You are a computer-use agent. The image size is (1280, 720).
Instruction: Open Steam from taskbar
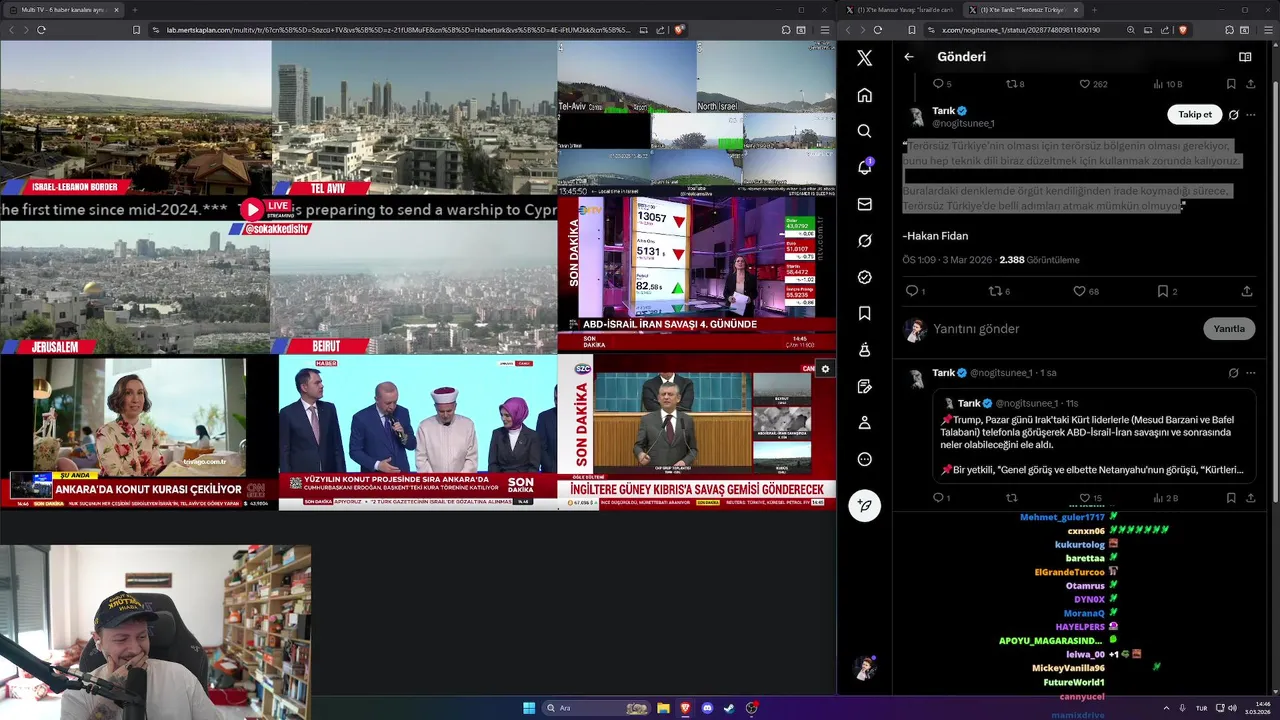click(x=729, y=708)
